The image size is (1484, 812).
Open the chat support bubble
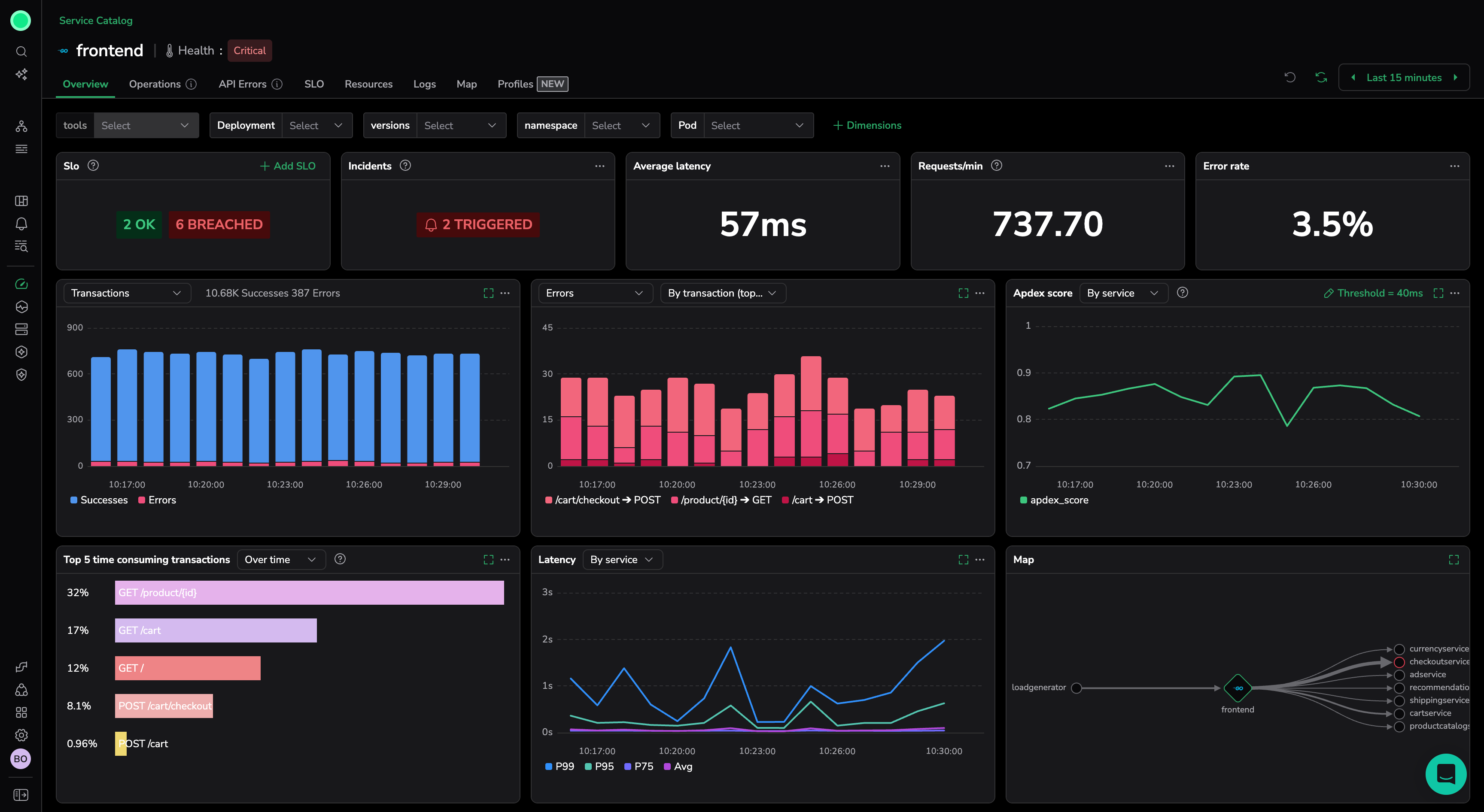pos(1445,774)
